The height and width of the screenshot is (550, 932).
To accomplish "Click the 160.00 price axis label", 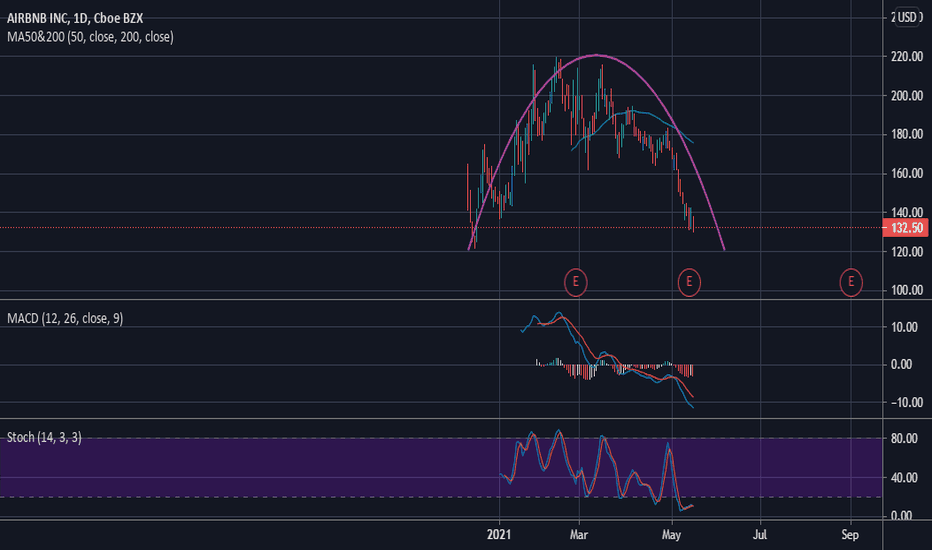I will [906, 174].
